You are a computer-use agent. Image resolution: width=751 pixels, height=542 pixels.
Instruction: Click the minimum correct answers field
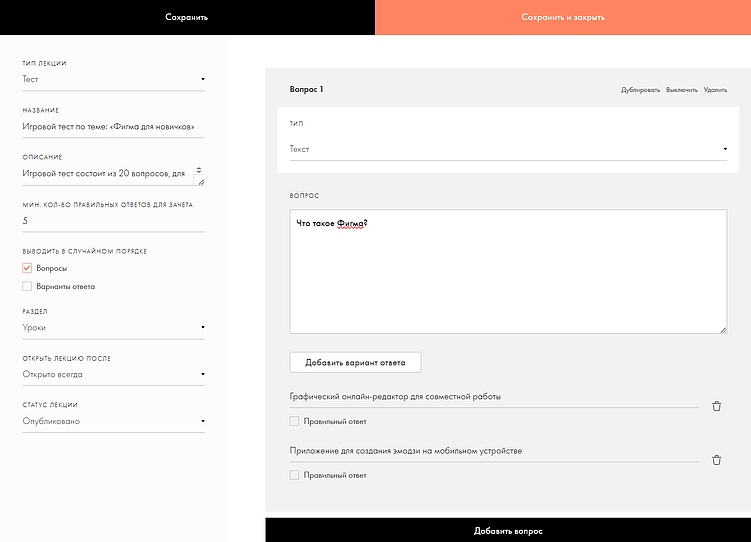114,221
